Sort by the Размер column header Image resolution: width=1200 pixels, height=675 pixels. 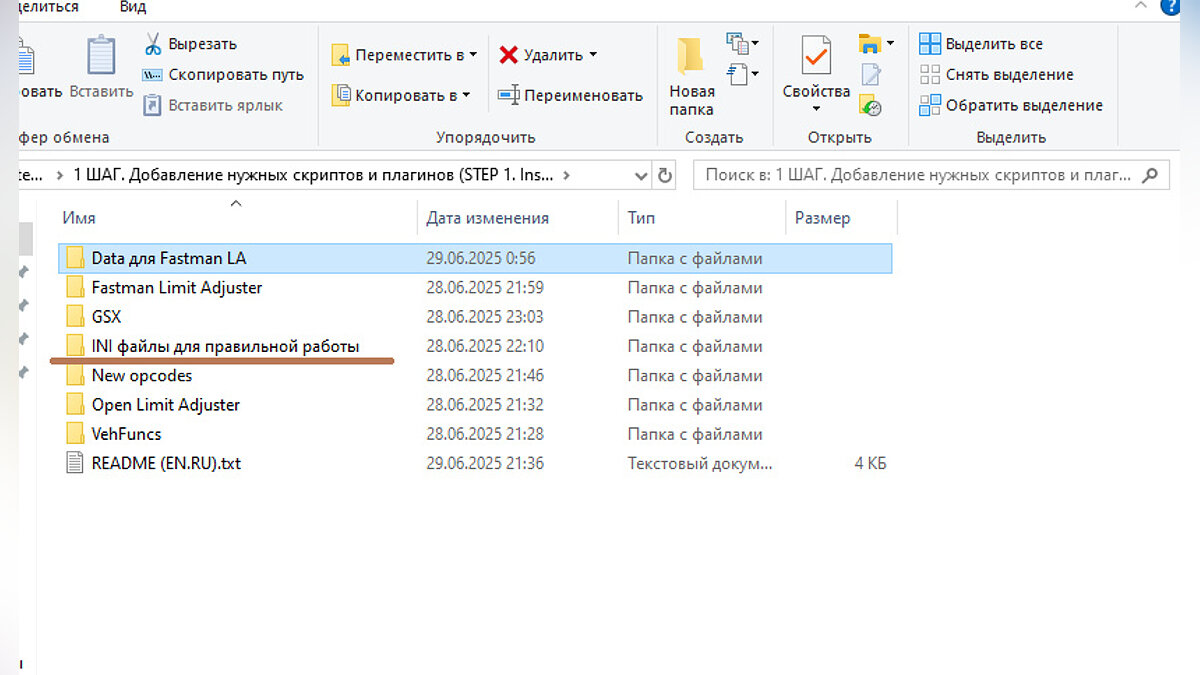click(x=822, y=218)
